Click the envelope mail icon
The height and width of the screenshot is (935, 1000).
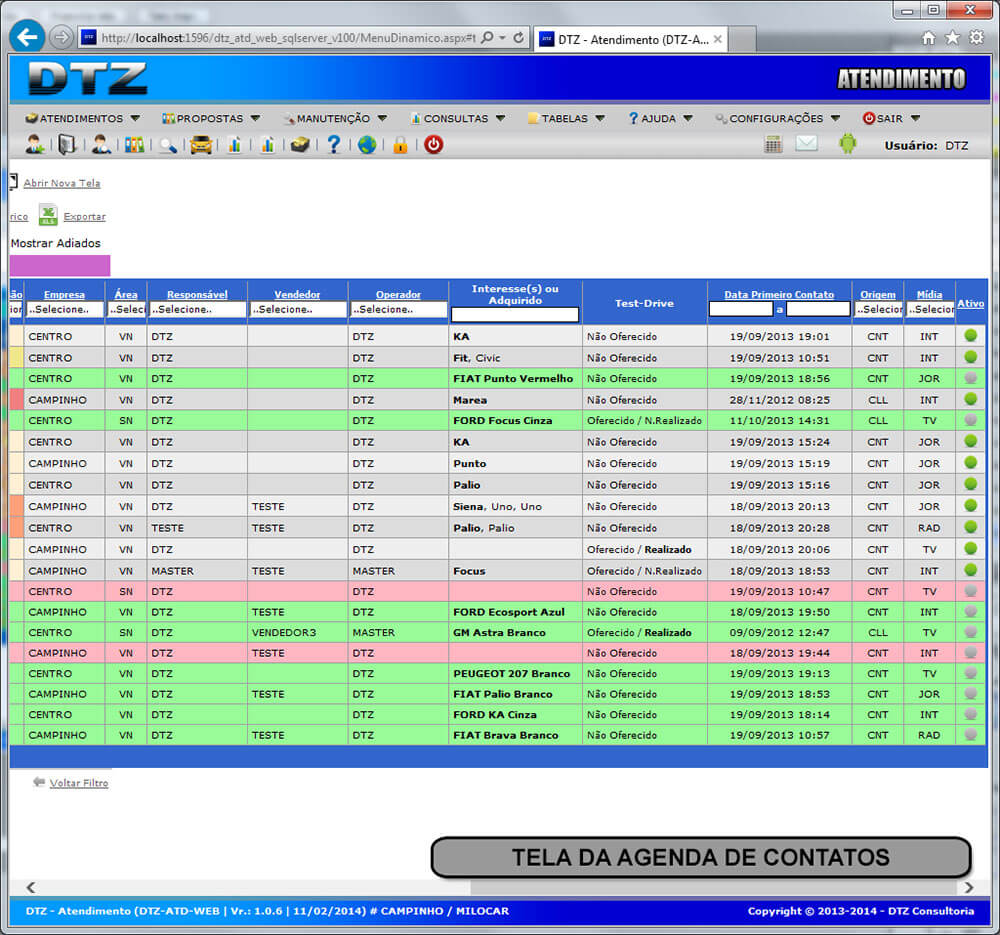point(806,144)
